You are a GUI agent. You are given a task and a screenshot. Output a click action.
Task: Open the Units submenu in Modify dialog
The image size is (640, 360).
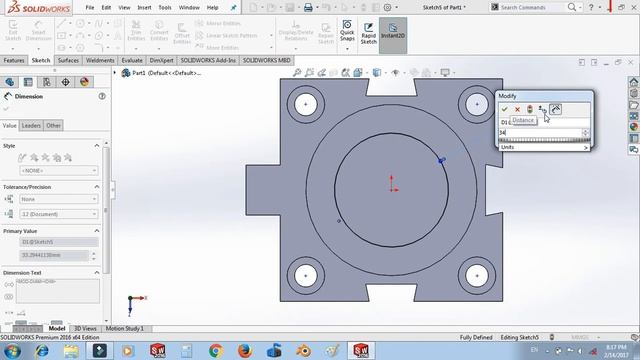544,147
